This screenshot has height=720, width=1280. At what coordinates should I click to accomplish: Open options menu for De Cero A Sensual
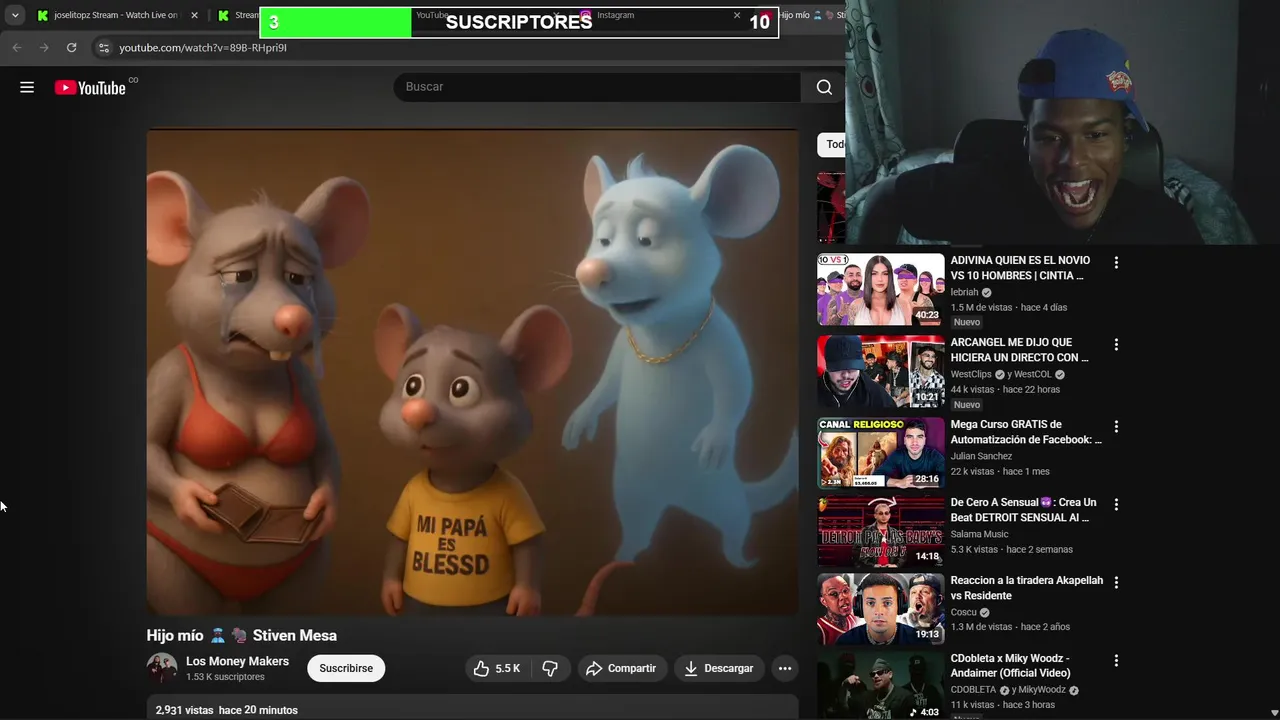point(1116,505)
